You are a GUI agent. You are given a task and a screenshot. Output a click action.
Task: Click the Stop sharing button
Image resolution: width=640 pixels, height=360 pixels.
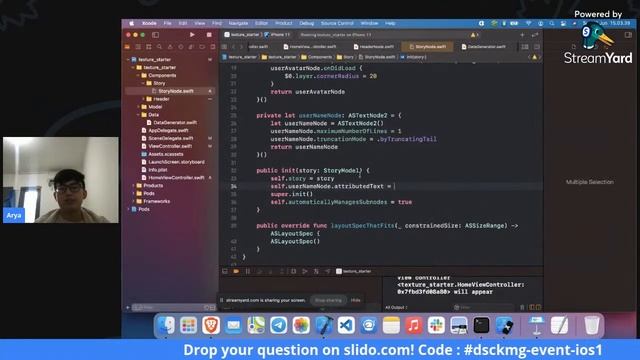pos(328,300)
